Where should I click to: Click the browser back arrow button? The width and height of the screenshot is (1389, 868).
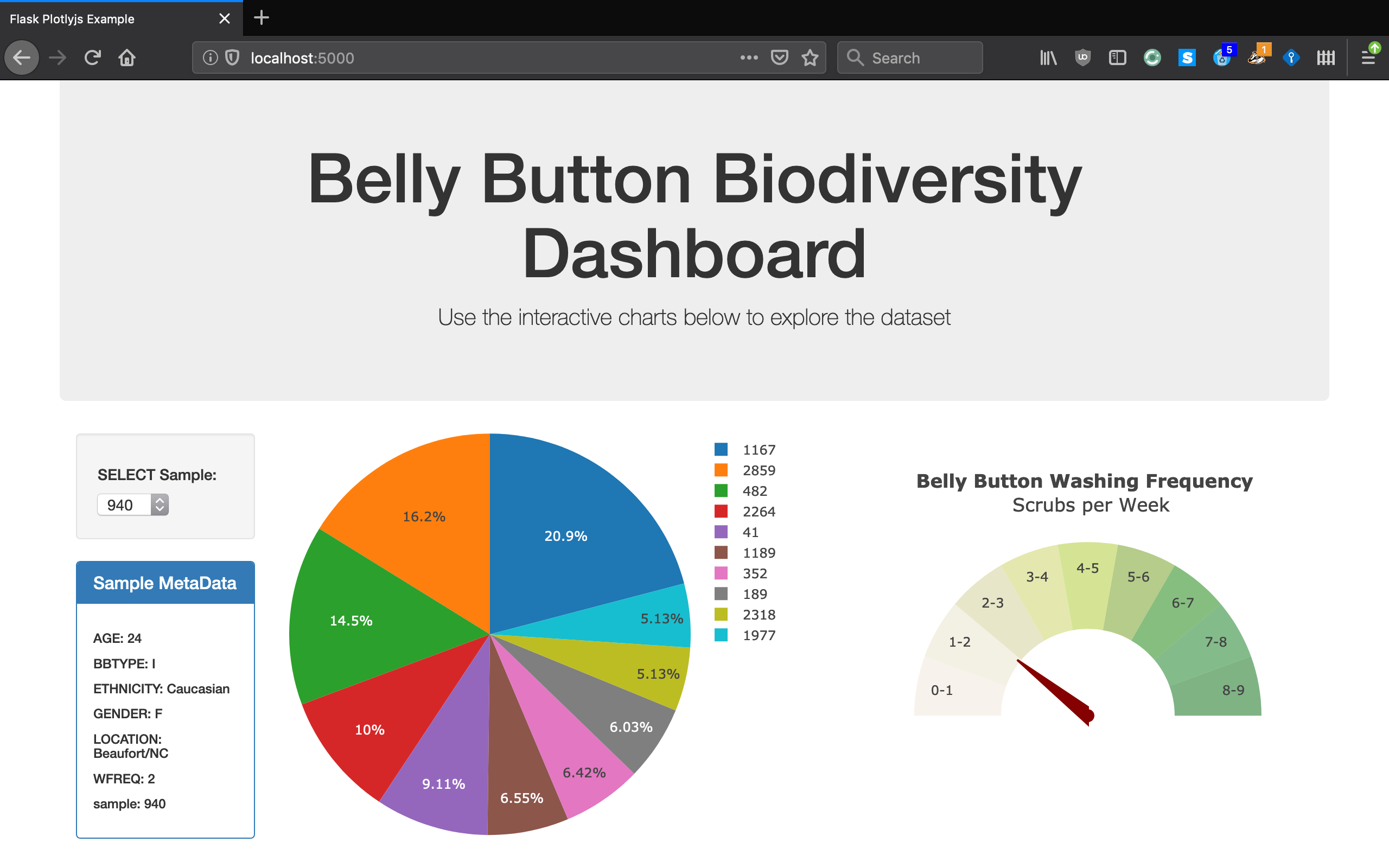point(22,58)
